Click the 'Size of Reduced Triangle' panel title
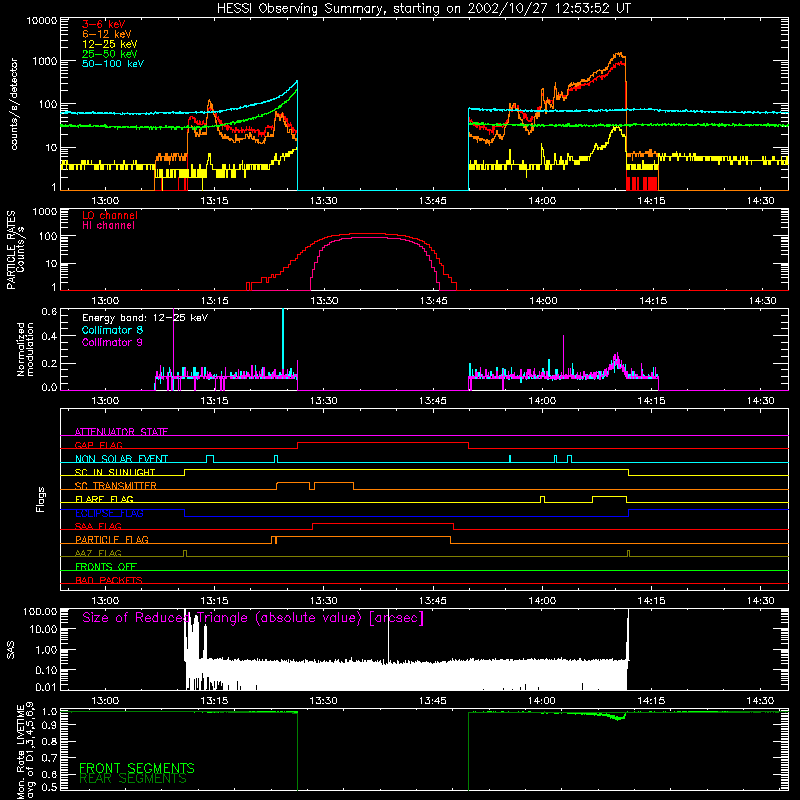Image resolution: width=800 pixels, height=800 pixels. point(253,618)
